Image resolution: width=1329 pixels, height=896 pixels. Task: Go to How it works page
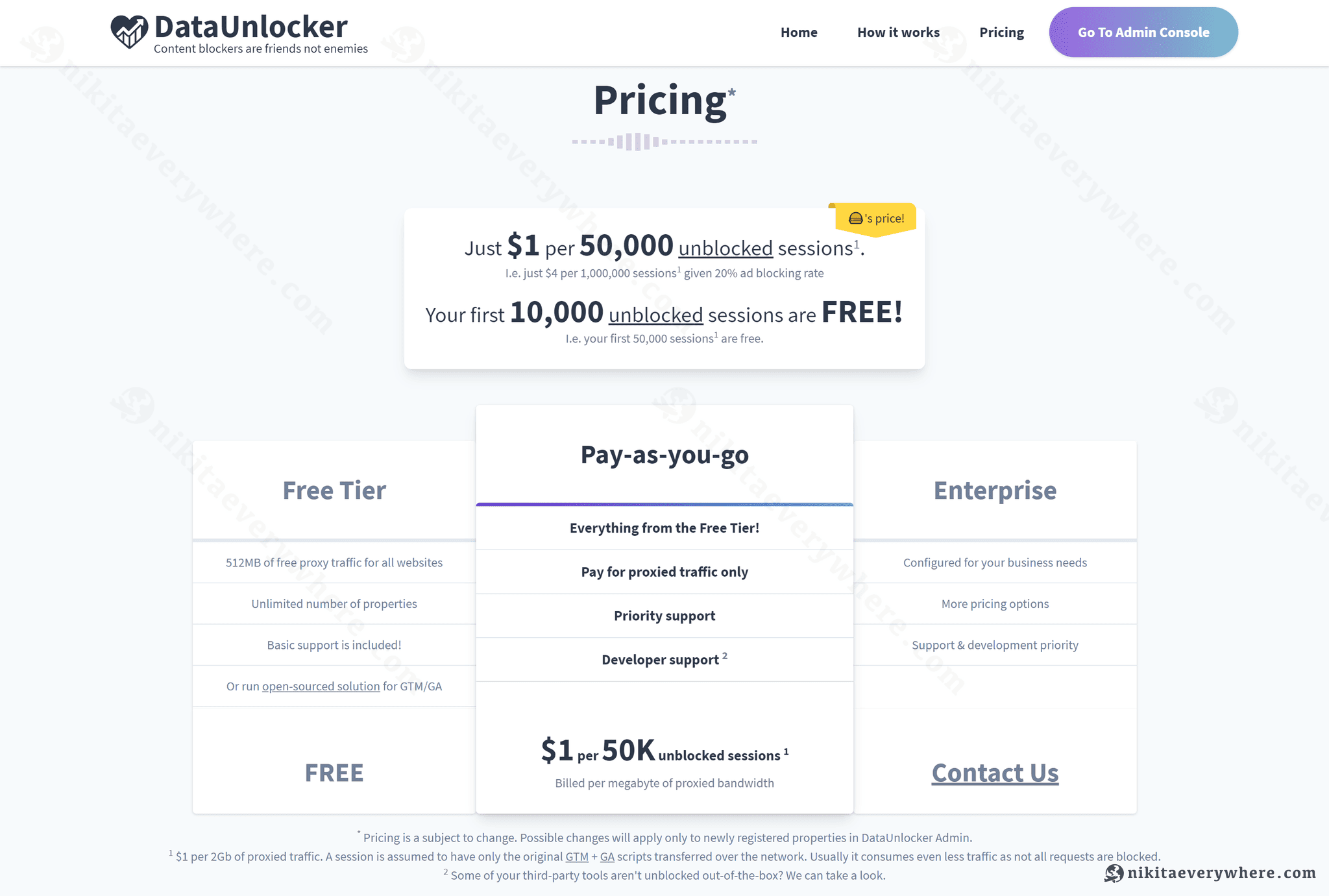(898, 32)
